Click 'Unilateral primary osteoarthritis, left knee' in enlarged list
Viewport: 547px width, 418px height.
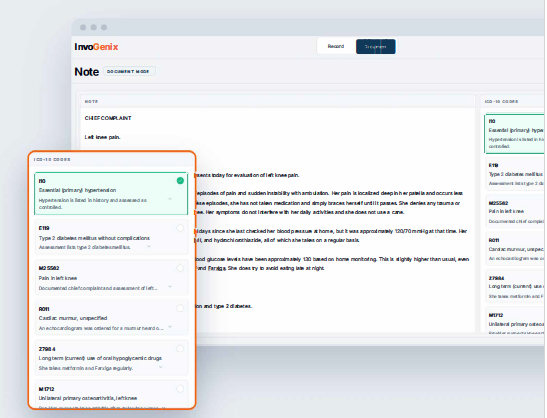[x=88, y=398]
